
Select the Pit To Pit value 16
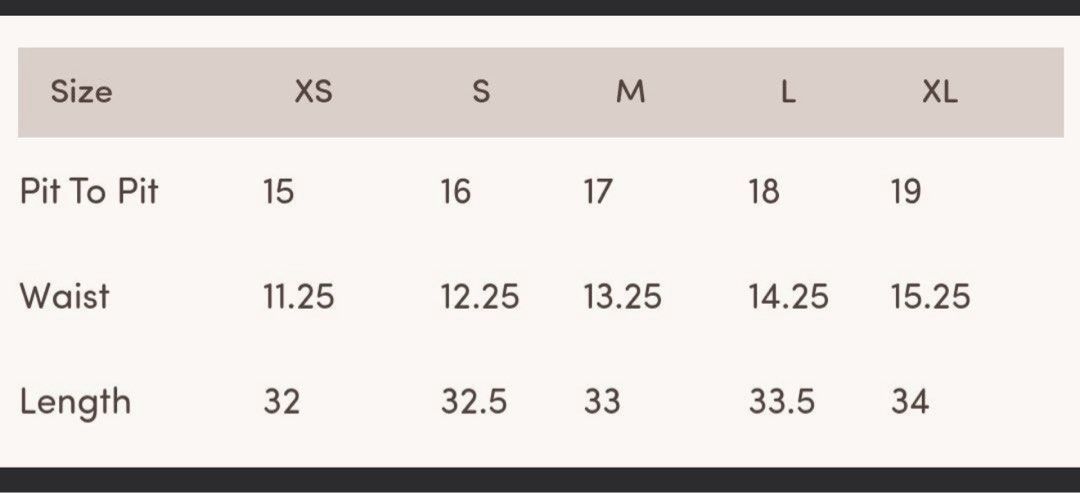(455, 191)
